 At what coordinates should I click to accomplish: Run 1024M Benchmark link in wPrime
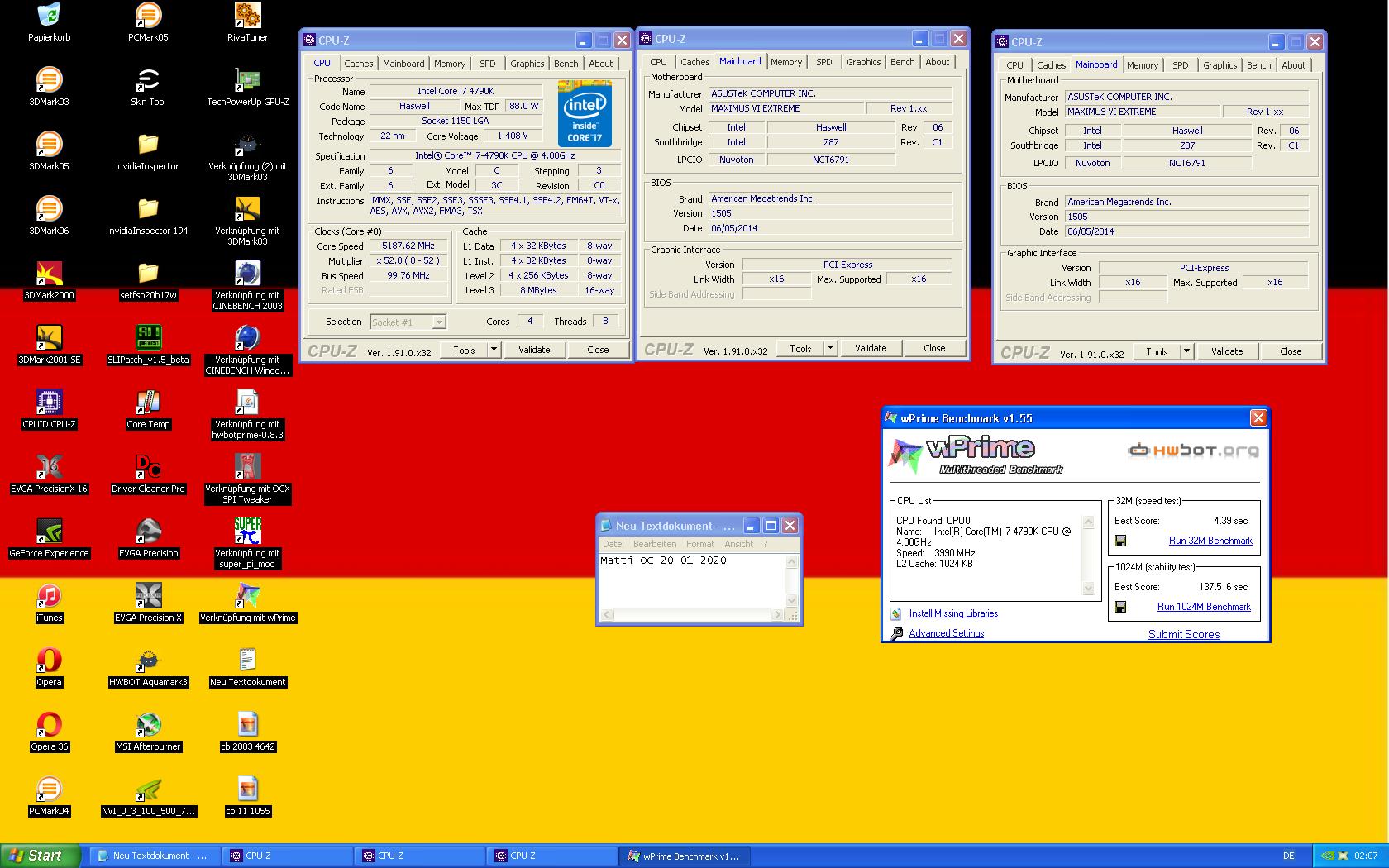click(x=1204, y=607)
